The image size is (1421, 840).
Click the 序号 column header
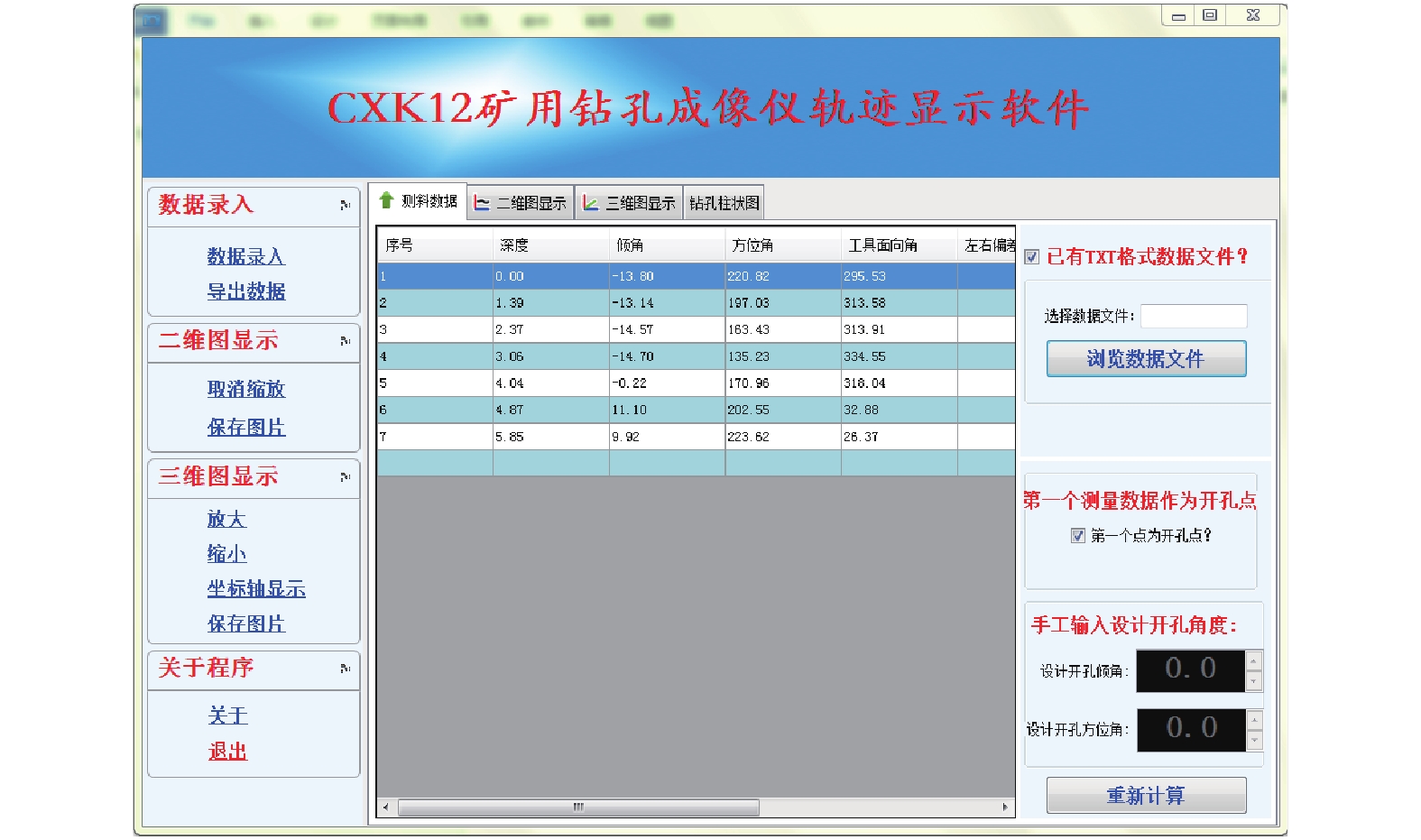pos(435,245)
